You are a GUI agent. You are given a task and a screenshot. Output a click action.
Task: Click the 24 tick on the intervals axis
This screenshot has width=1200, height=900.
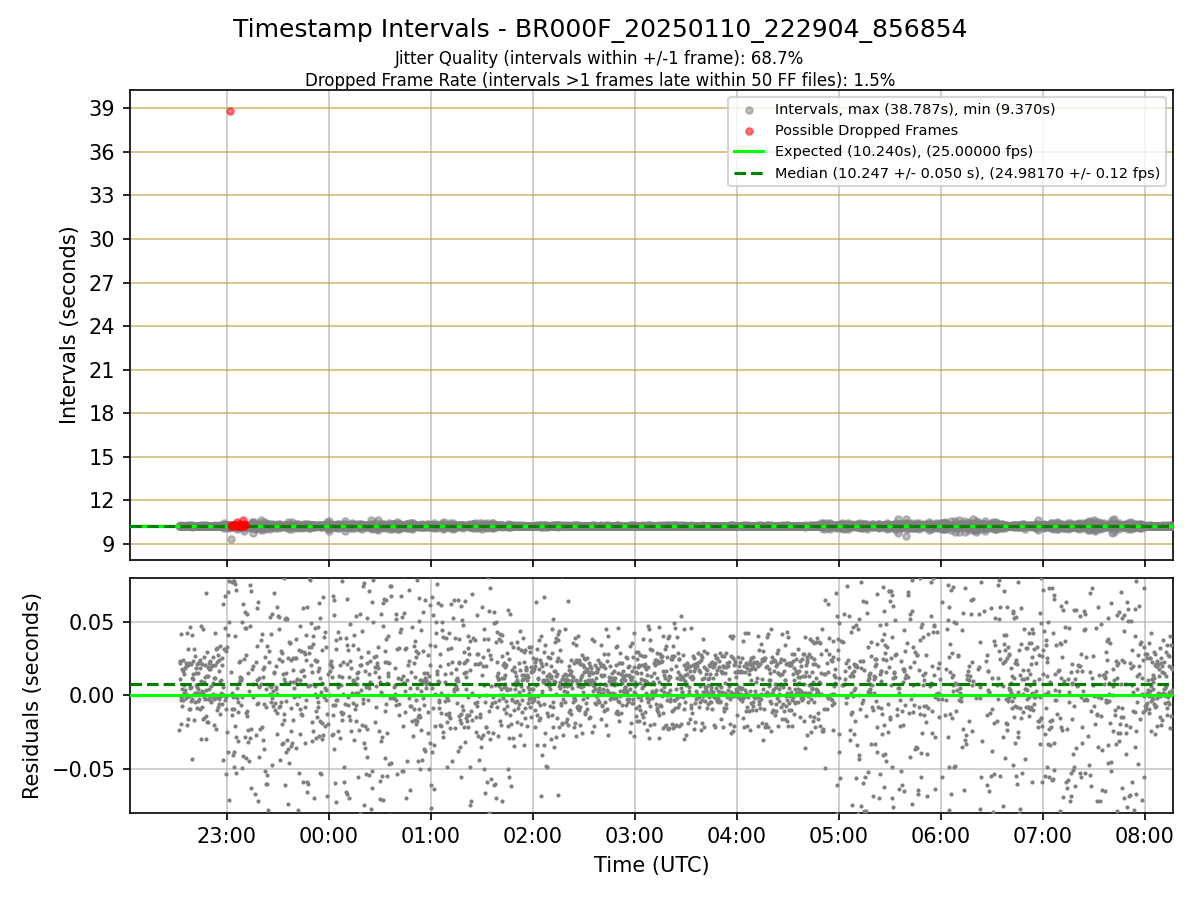tap(103, 326)
